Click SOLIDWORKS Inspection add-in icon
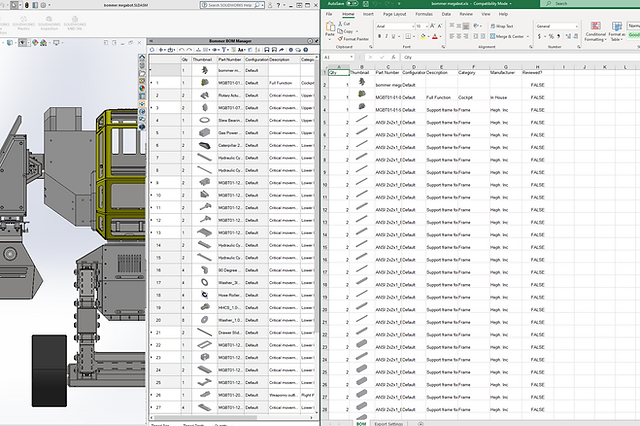 click(49, 24)
